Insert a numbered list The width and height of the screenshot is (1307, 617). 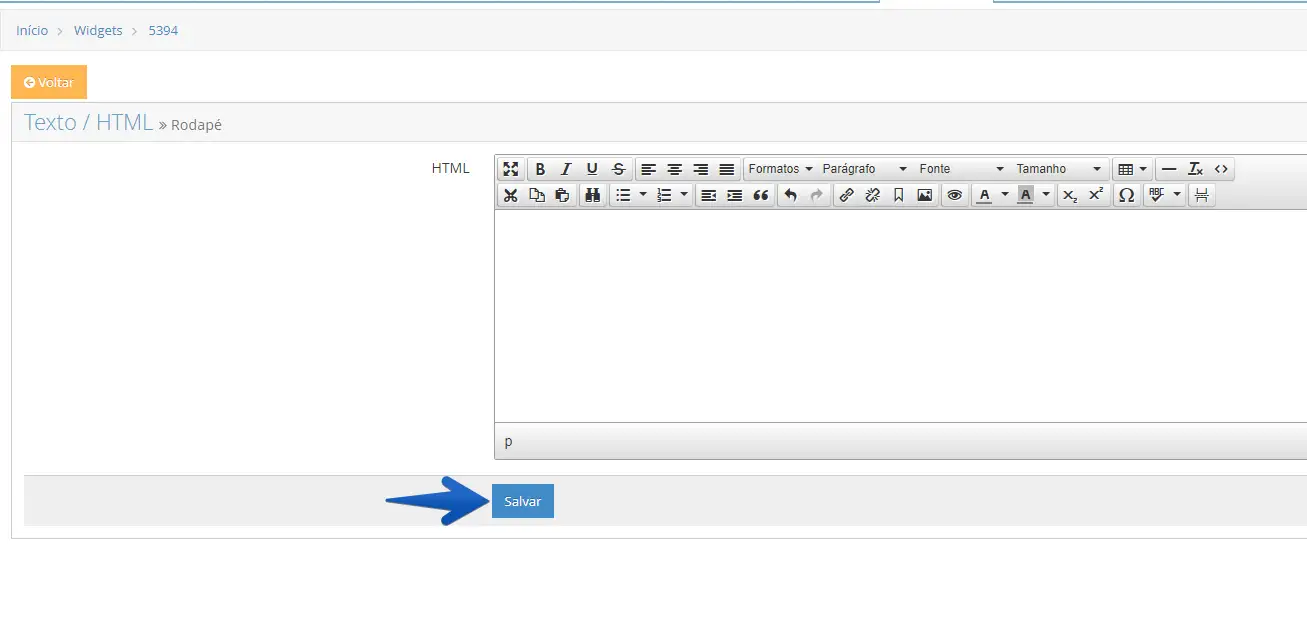click(x=664, y=195)
